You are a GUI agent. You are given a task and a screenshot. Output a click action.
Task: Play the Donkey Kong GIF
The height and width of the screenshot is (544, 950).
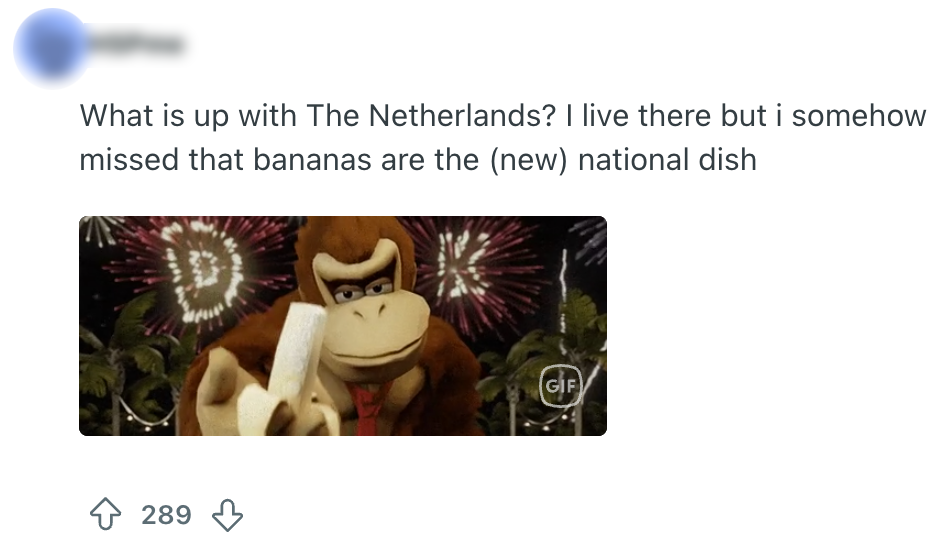click(342, 325)
